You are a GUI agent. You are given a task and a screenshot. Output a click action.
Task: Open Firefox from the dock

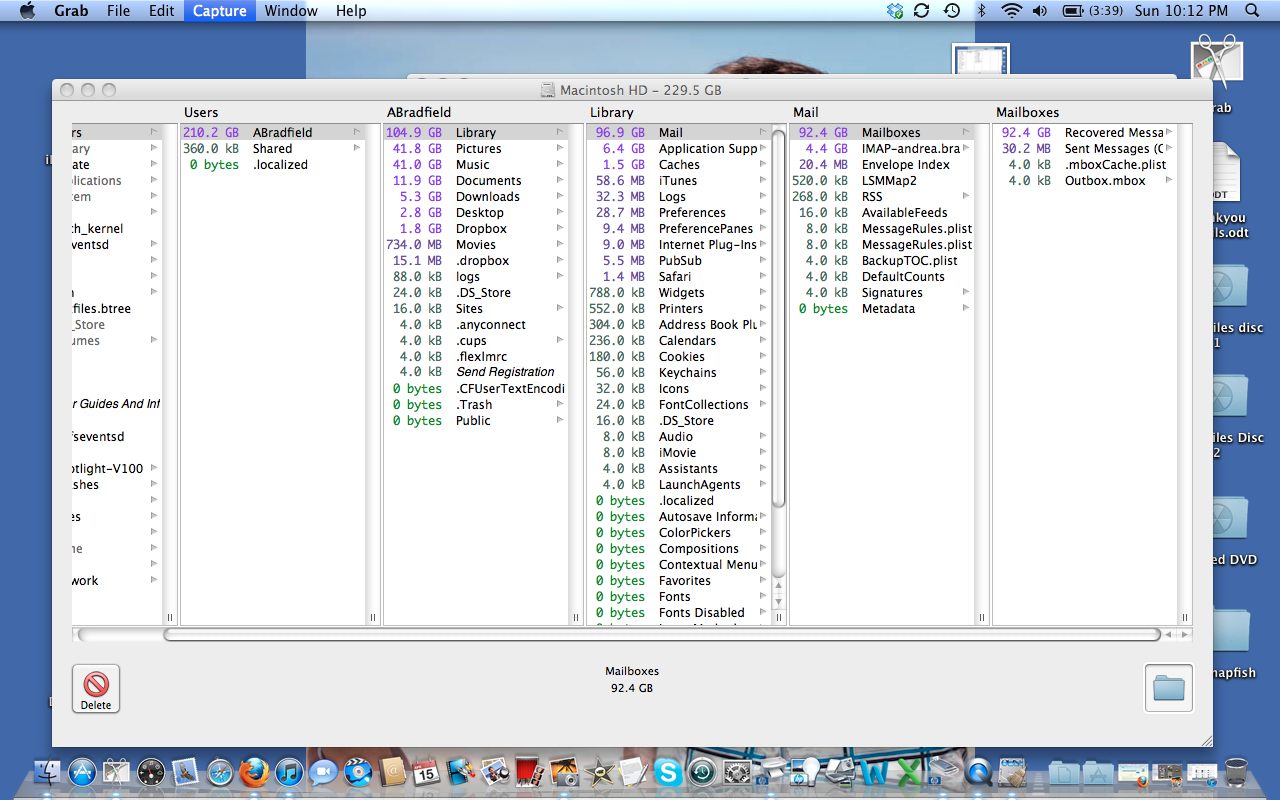[254, 772]
